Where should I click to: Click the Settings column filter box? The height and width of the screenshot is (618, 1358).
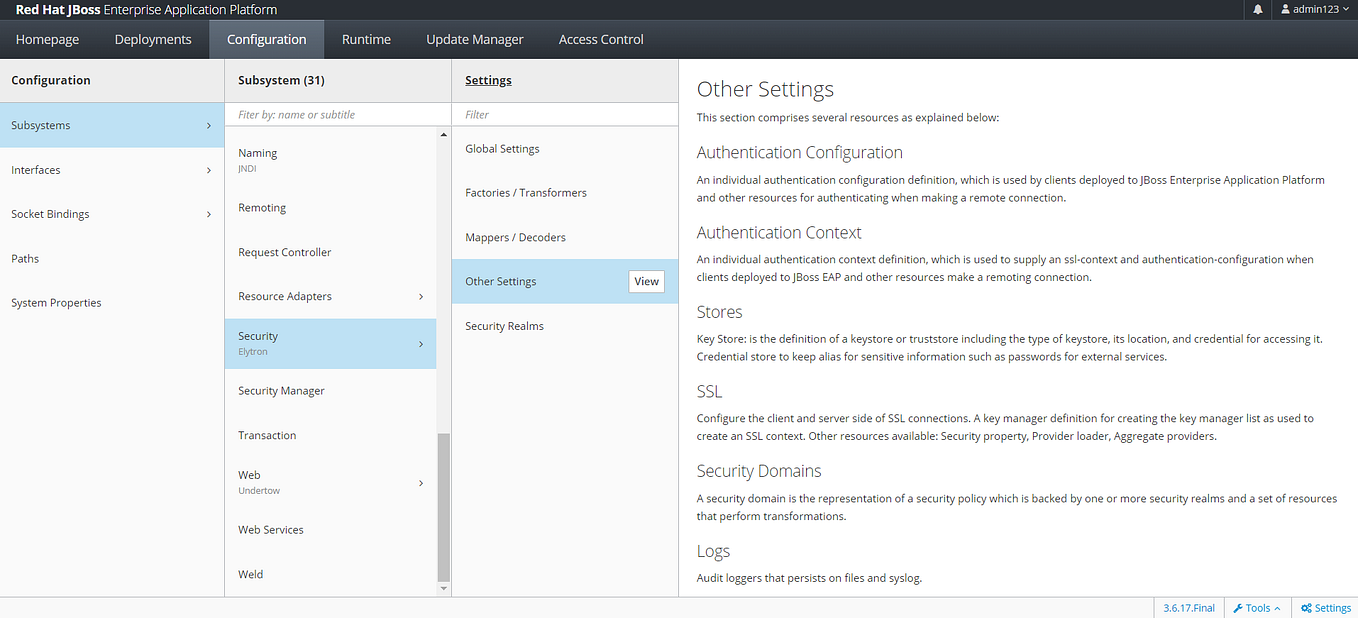pyautogui.click(x=565, y=114)
